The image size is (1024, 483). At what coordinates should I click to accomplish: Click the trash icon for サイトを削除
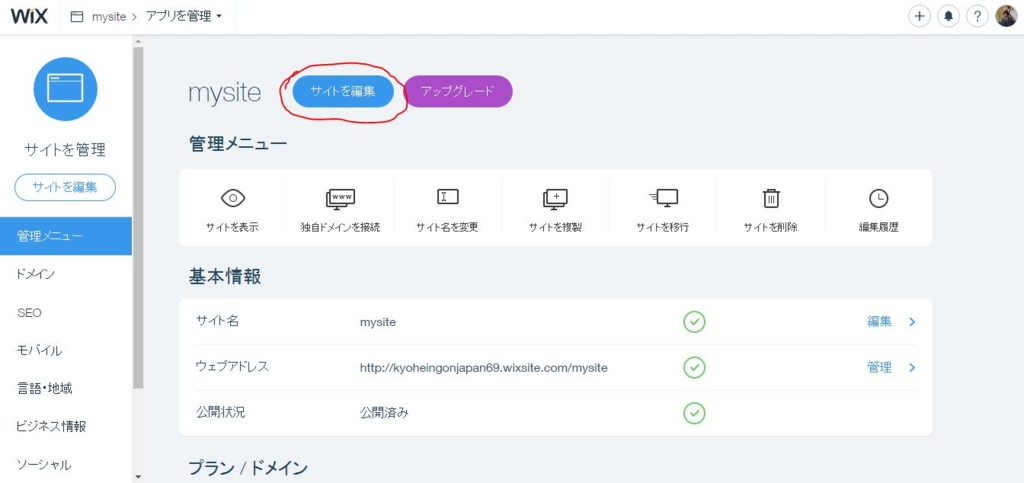tap(771, 198)
